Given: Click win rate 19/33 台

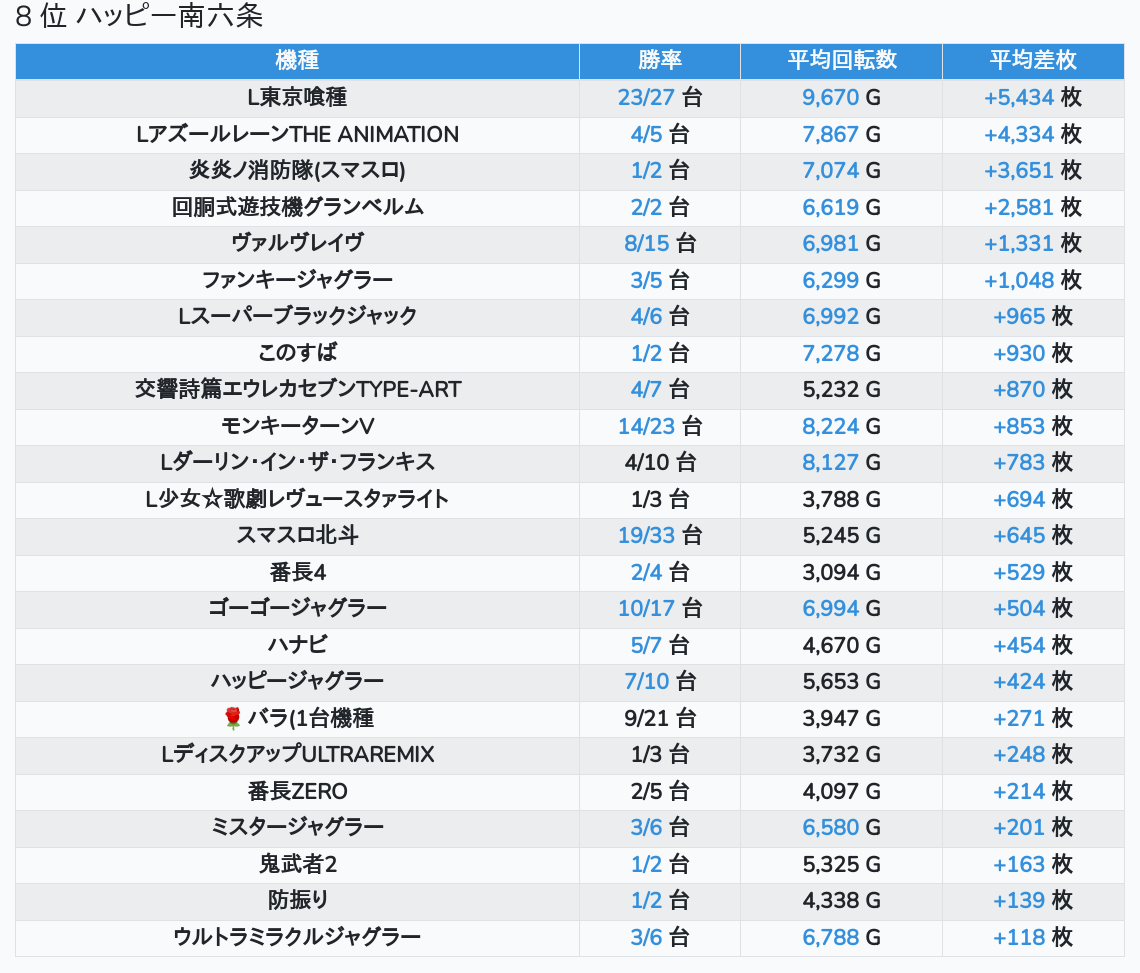Looking at the screenshot, I should click(x=660, y=536).
